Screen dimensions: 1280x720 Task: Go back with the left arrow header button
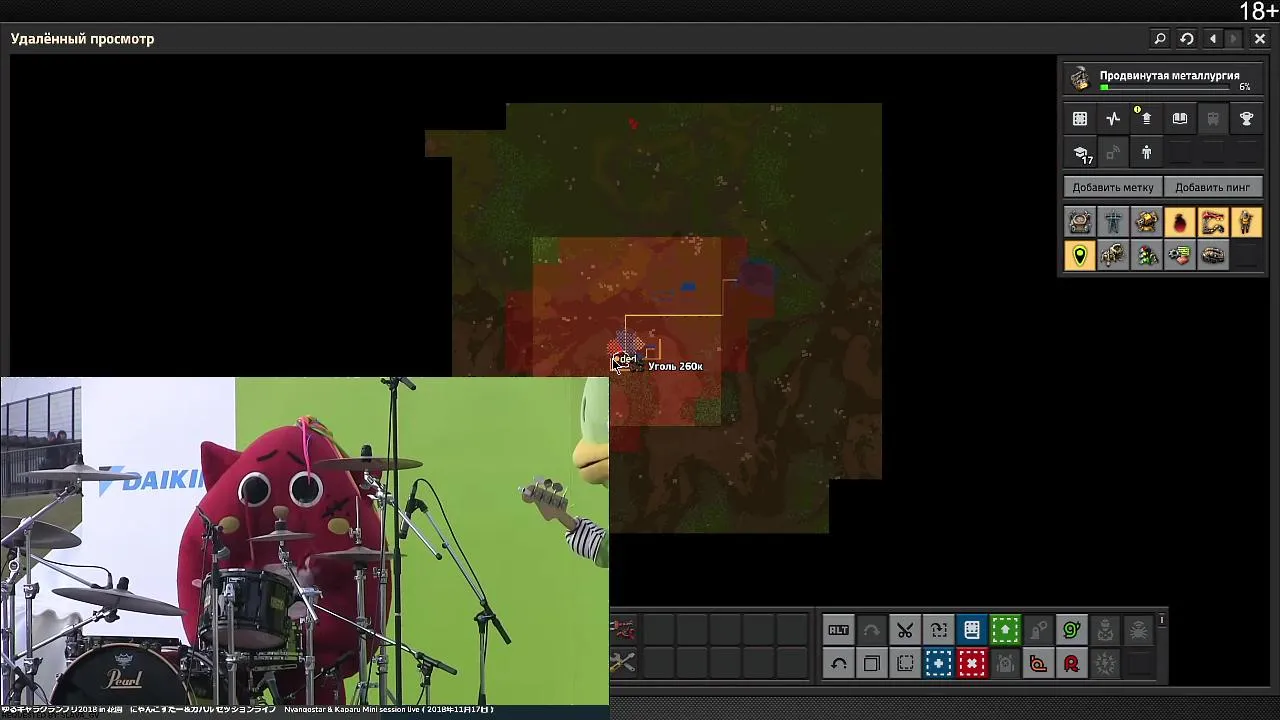(1213, 39)
